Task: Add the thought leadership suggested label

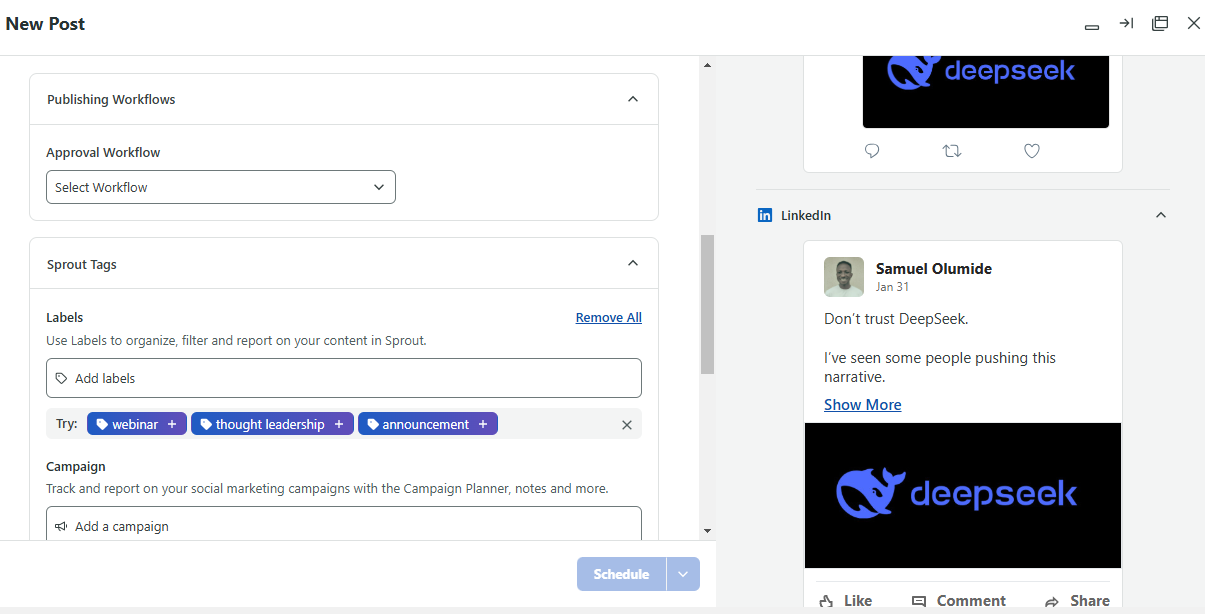Action: coord(272,424)
